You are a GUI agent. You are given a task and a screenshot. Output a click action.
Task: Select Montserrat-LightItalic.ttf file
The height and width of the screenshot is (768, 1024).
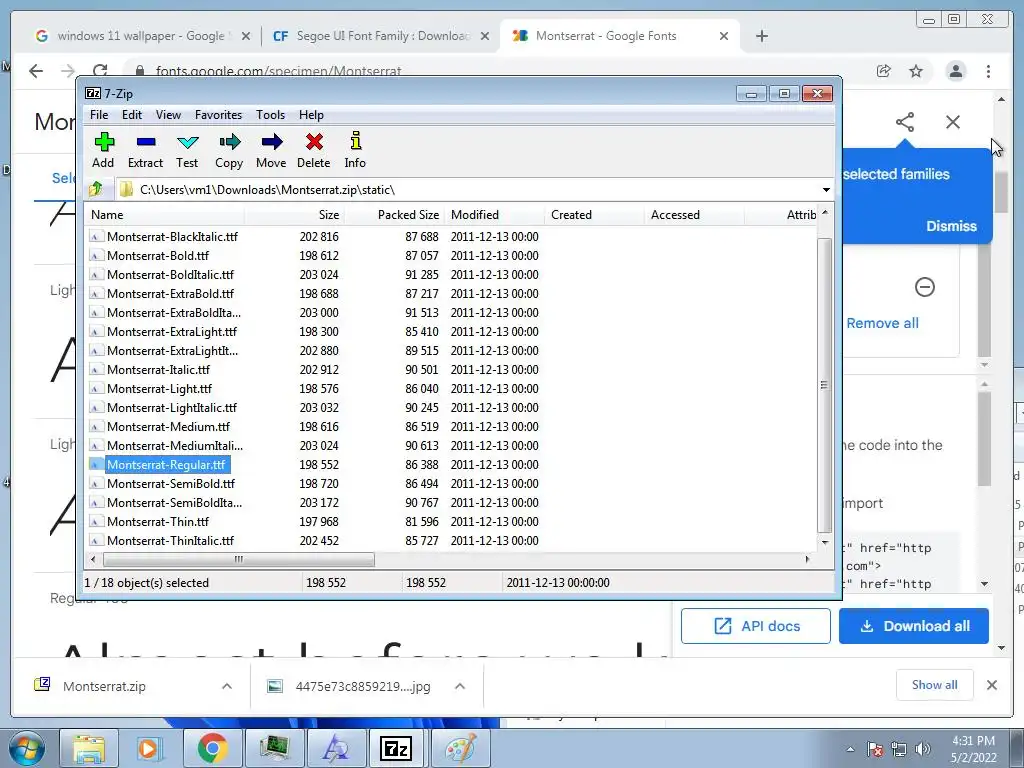pyautogui.click(x=172, y=408)
